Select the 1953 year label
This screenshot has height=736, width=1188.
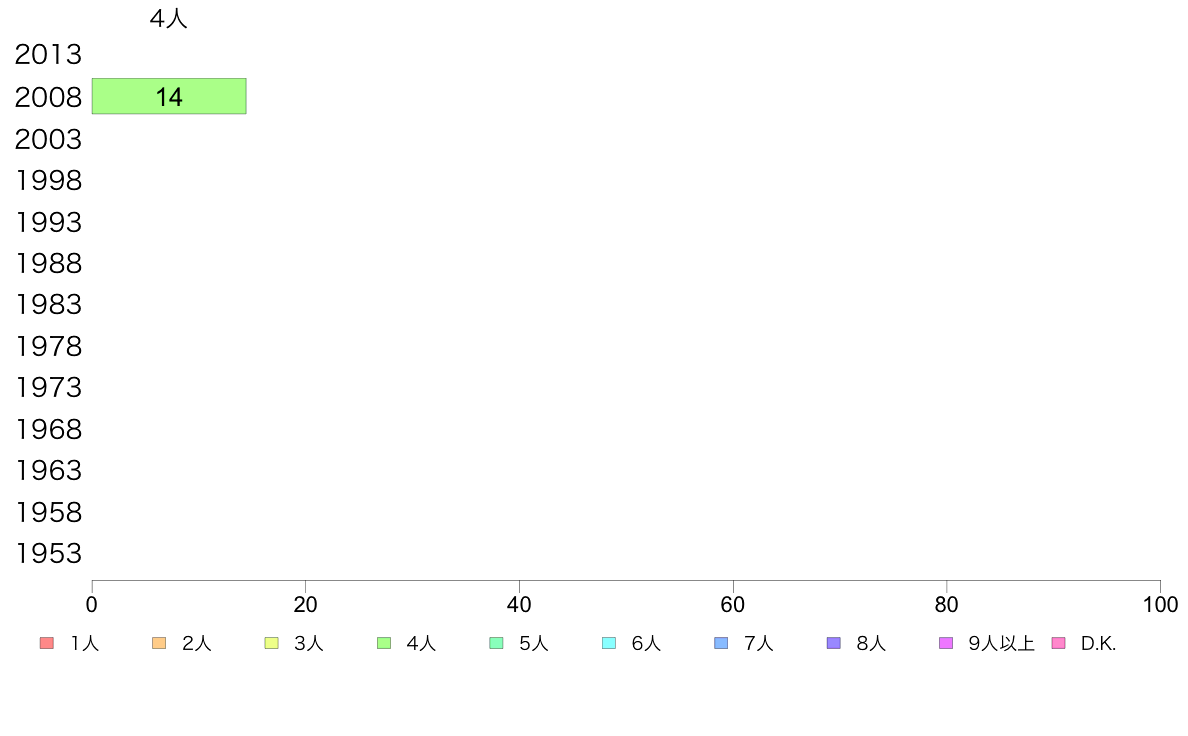(x=48, y=554)
